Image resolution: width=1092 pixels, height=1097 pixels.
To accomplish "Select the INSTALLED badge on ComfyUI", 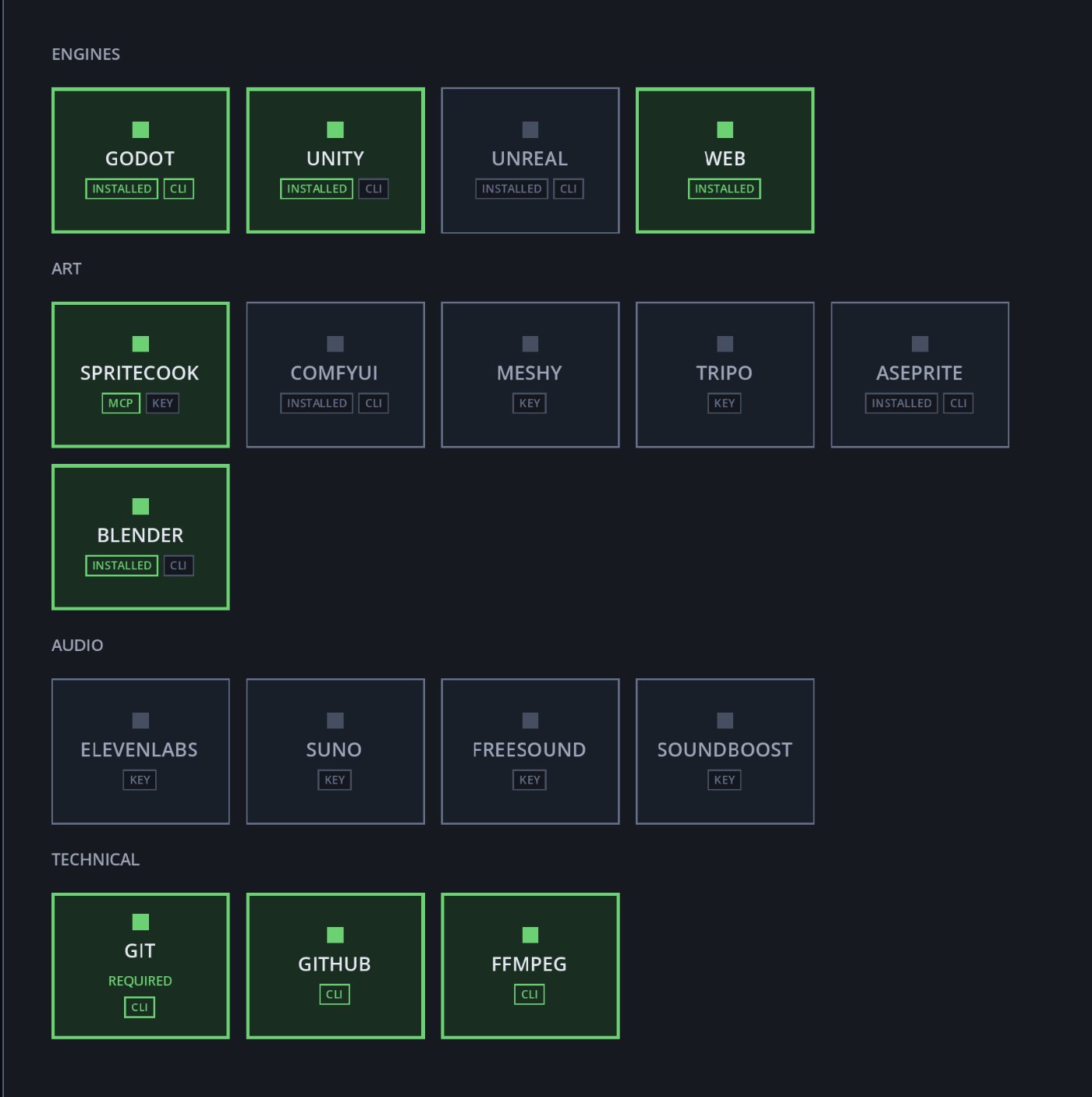I will [x=317, y=403].
